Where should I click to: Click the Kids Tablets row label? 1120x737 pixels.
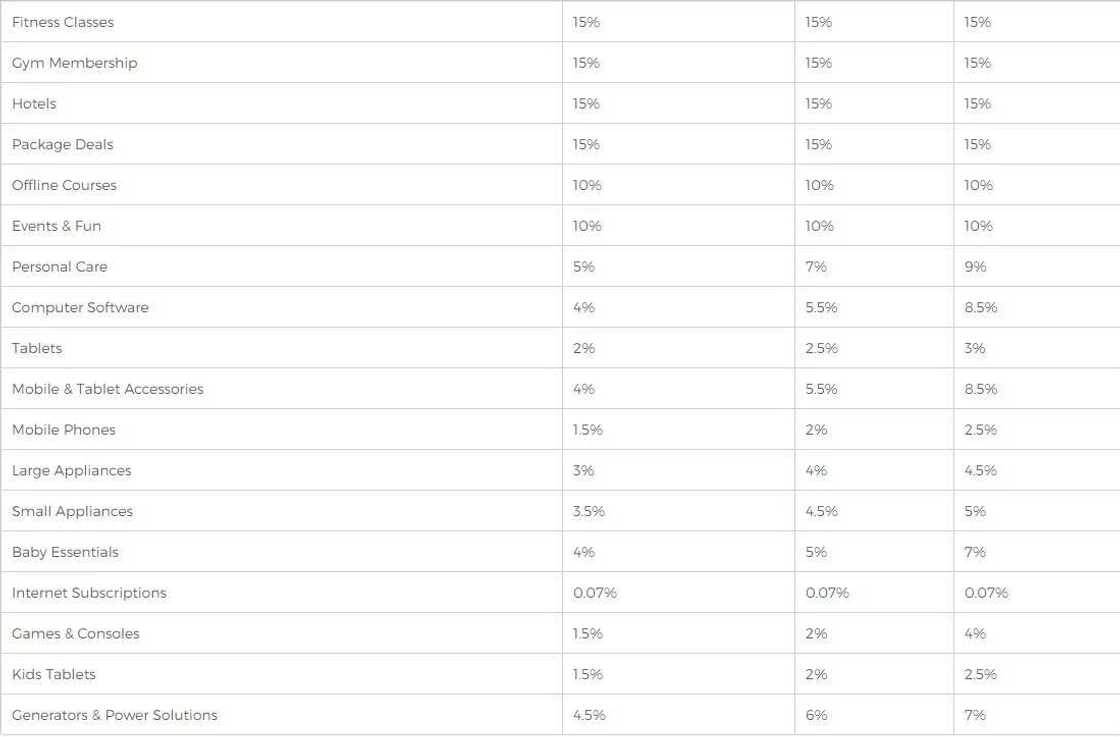click(54, 675)
